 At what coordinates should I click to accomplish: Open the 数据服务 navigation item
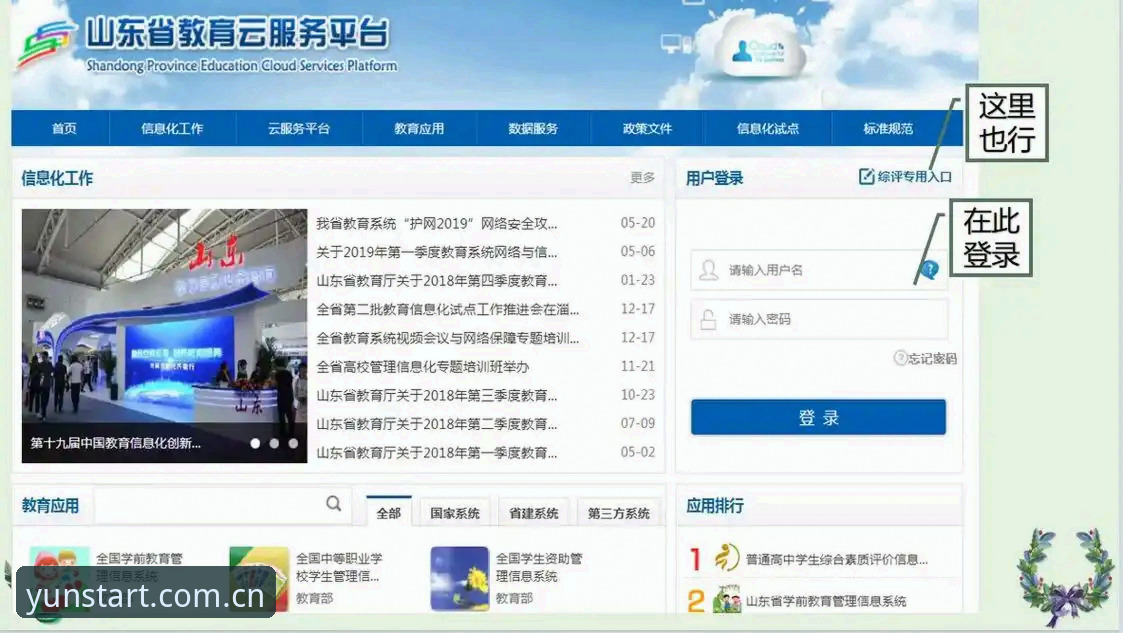click(x=533, y=129)
